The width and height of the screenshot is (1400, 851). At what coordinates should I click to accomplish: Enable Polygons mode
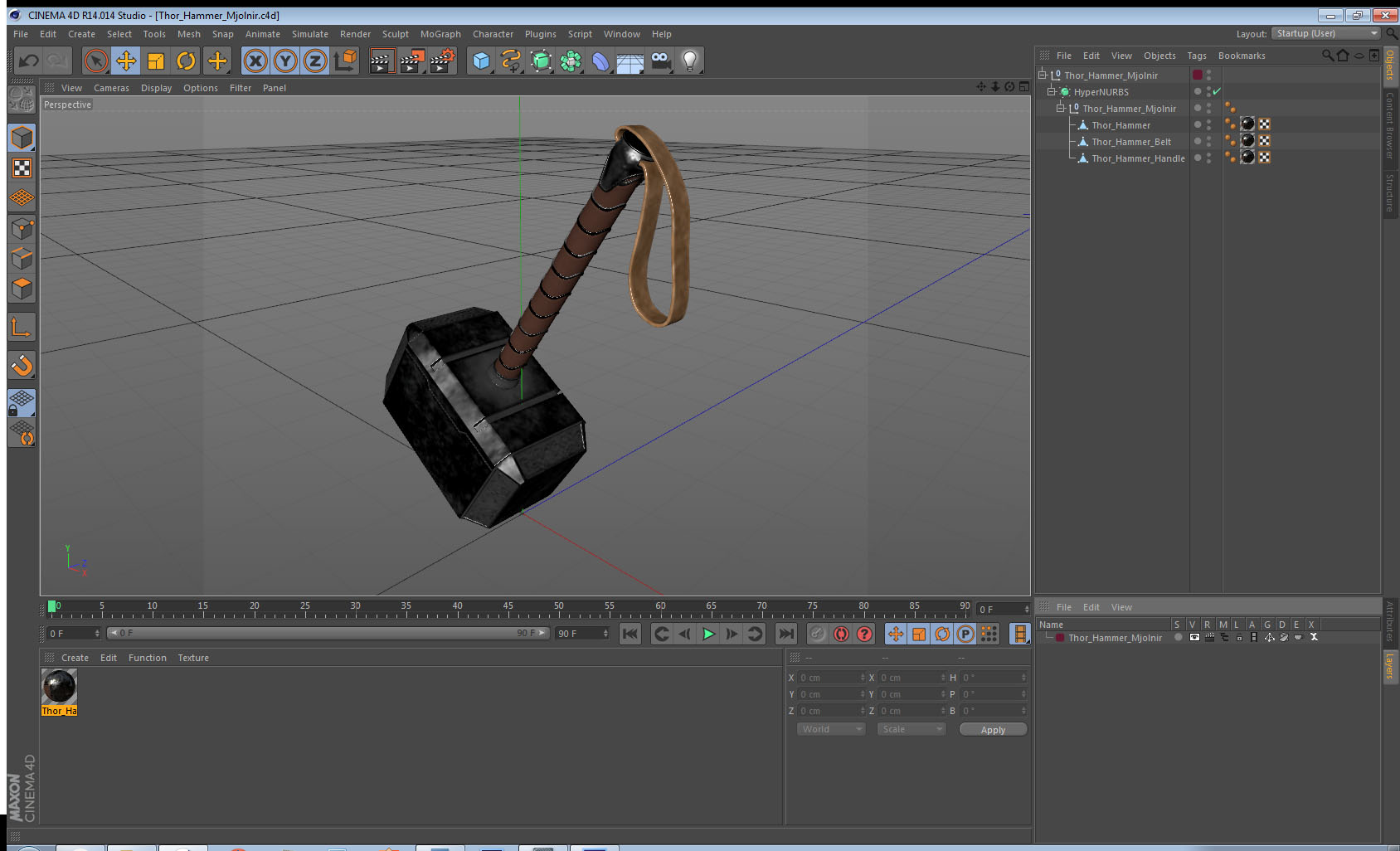pyautogui.click(x=22, y=289)
